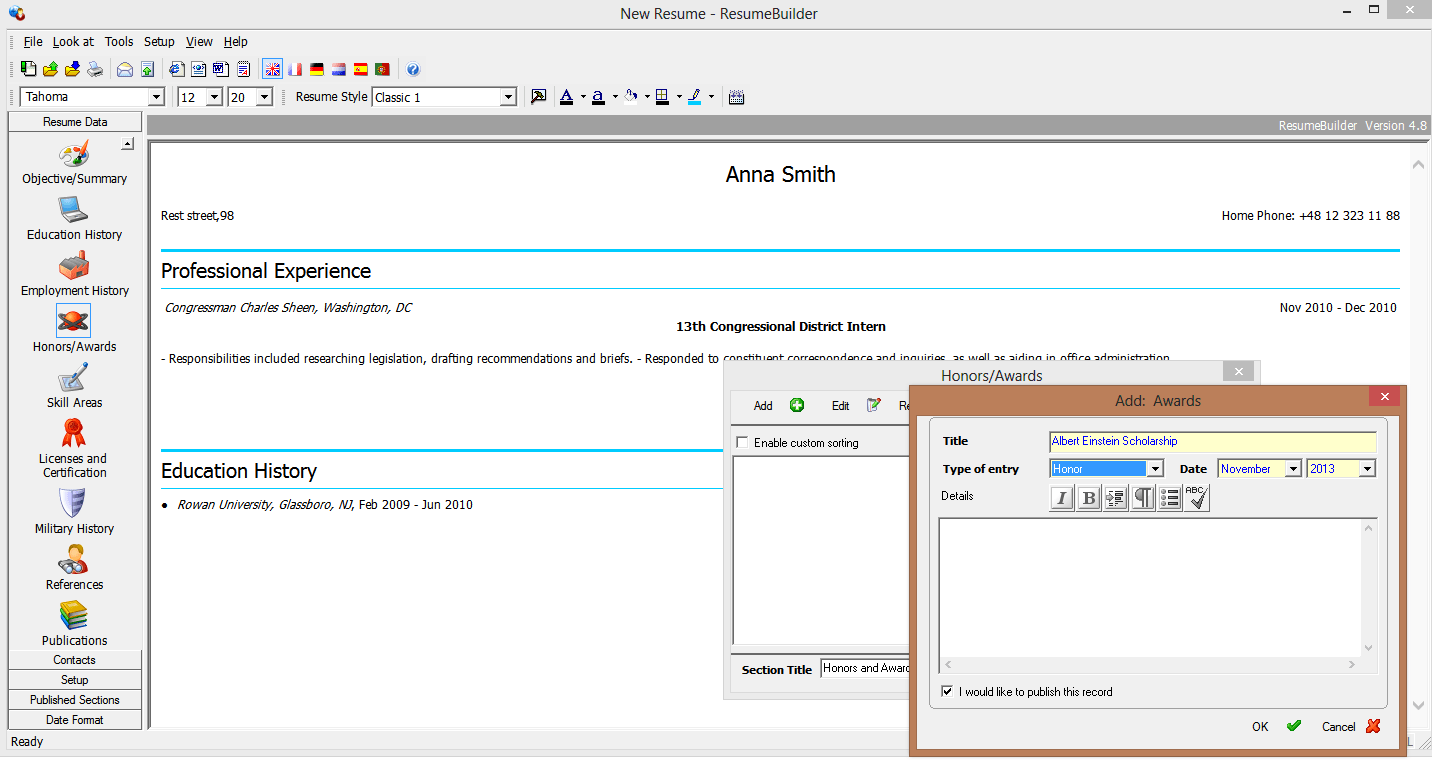This screenshot has width=1432, height=760.
Task: Run the ABC spell check tool
Action: [1197, 498]
